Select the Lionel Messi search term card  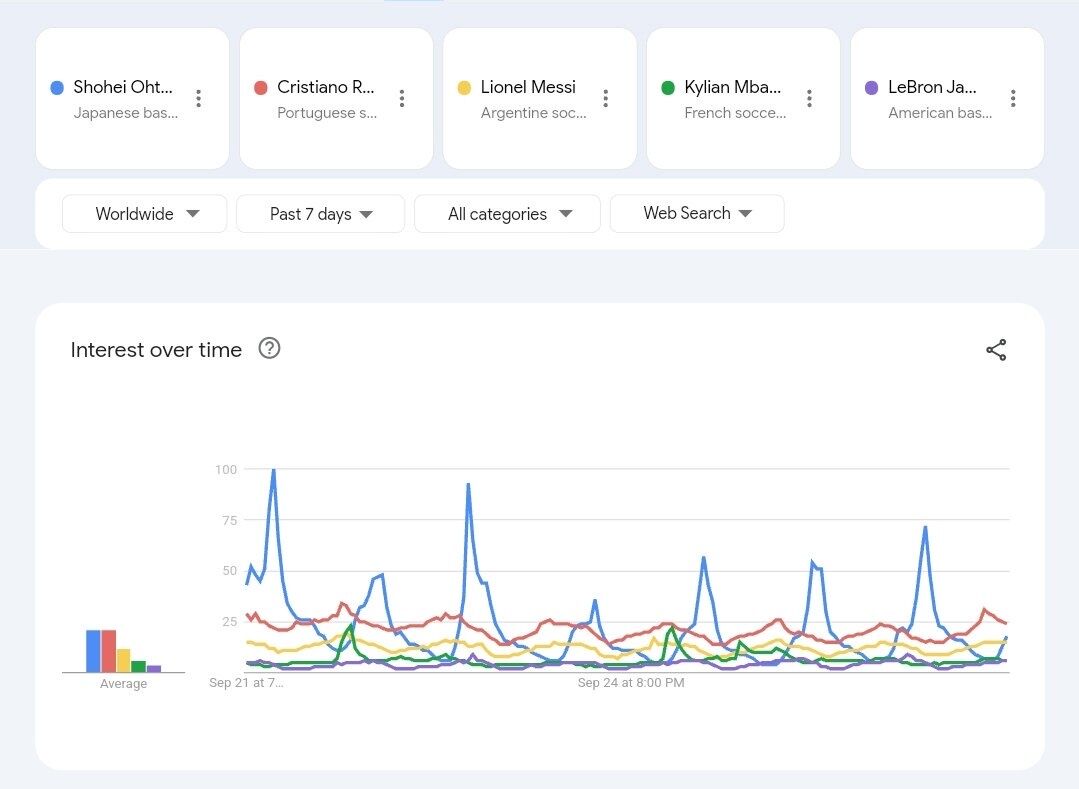528,98
